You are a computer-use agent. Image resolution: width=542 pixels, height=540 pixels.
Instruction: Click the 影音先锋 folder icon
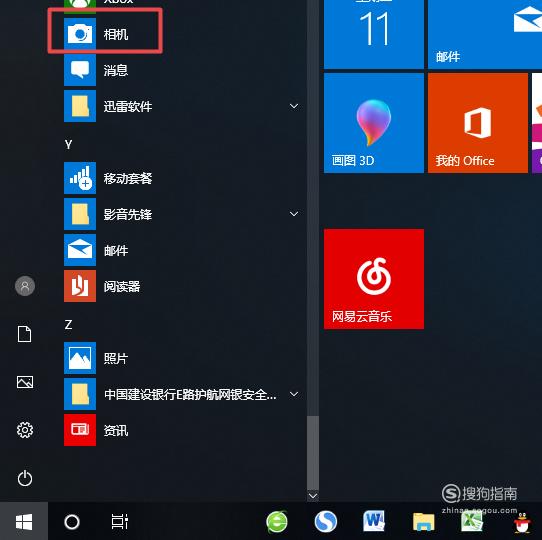click(80, 214)
